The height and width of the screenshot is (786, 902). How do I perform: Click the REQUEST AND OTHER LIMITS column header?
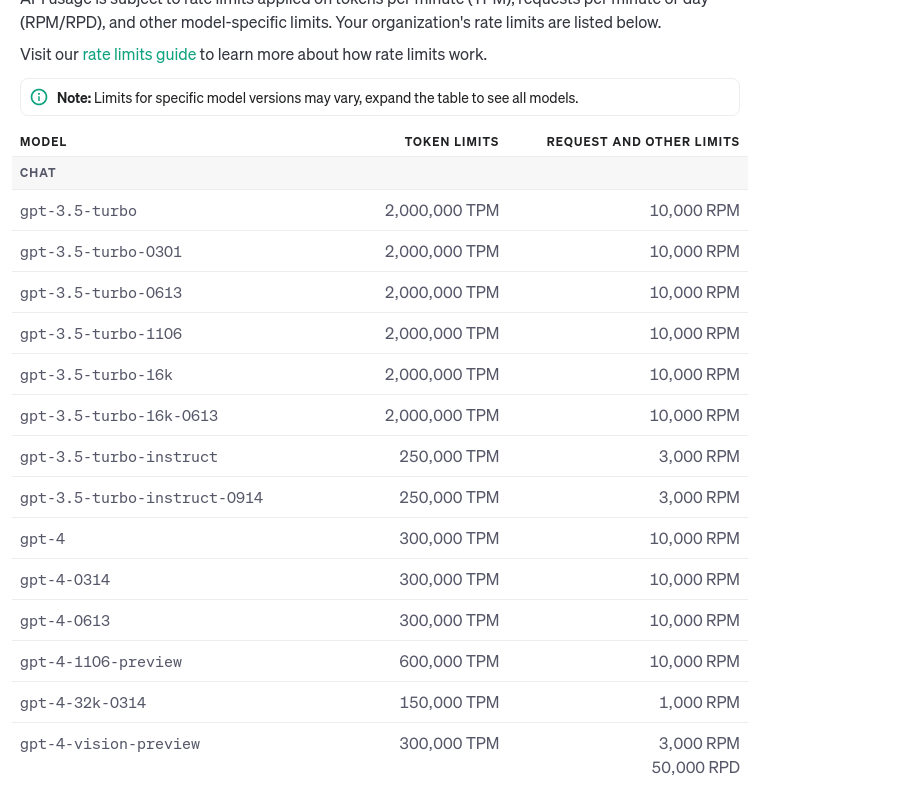click(643, 142)
